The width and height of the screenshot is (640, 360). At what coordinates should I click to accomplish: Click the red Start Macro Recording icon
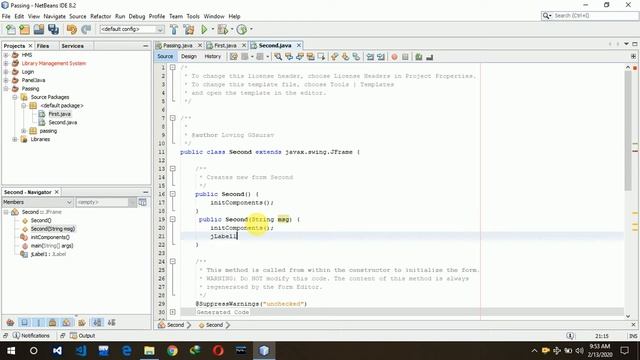(394, 57)
